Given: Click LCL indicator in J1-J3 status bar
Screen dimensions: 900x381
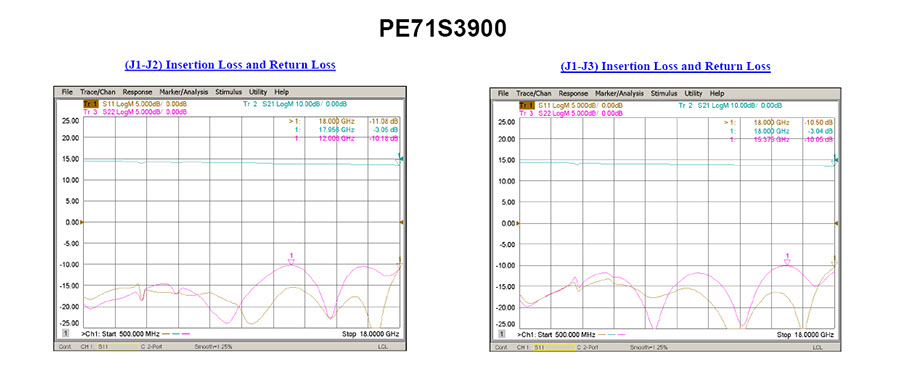Looking at the screenshot, I should 818,348.
